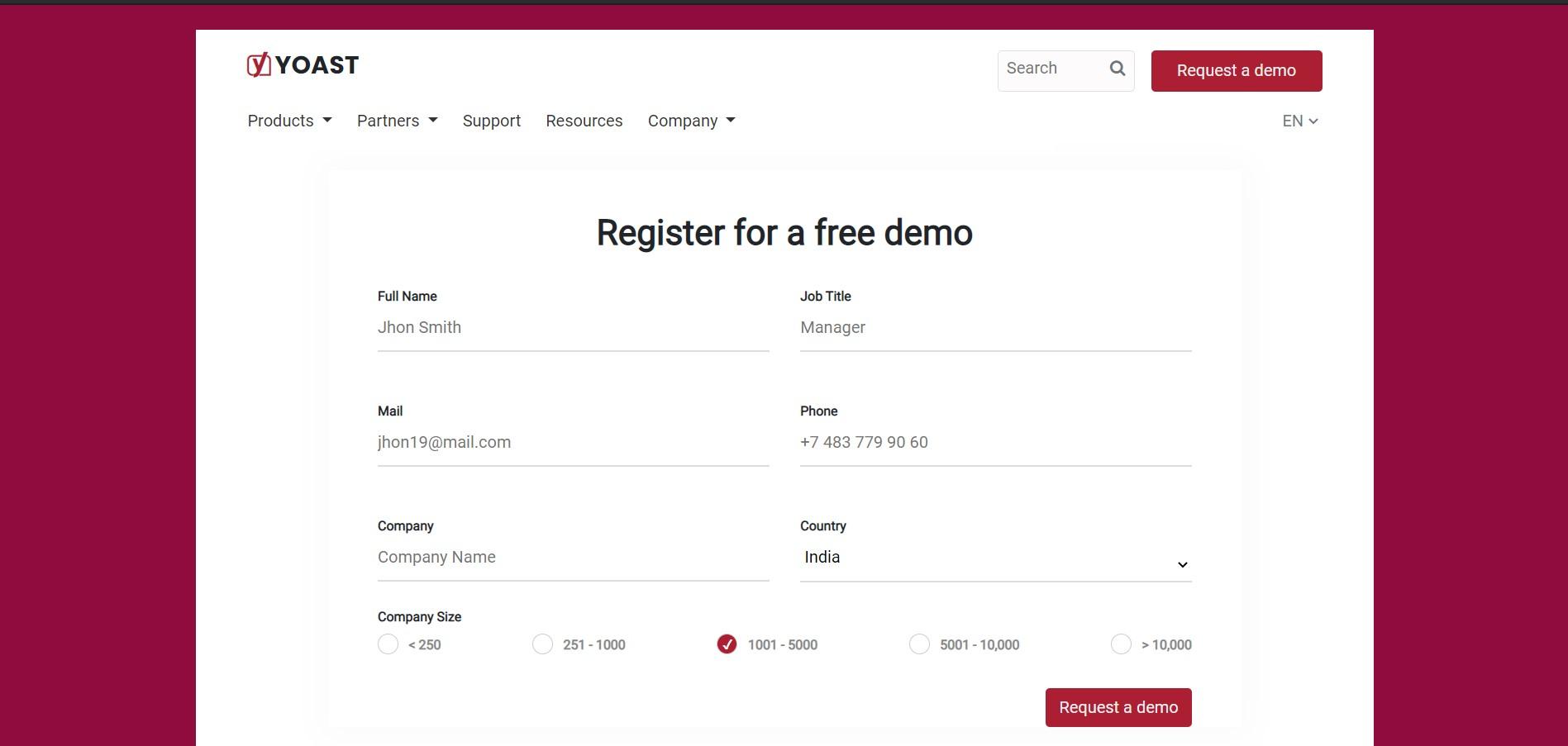
Task: Click the top Request a demo button
Action: coord(1236,70)
